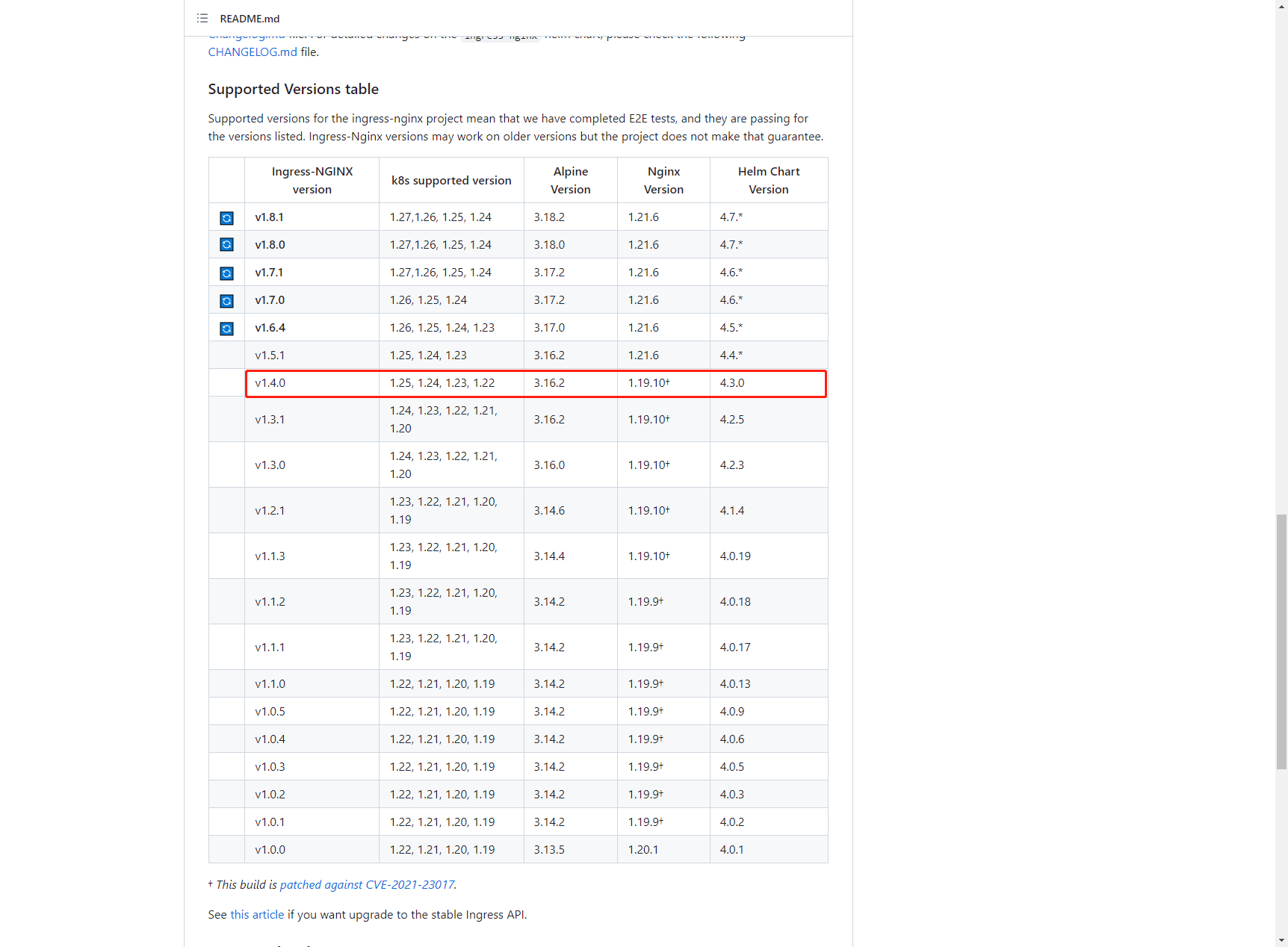Image resolution: width=1288 pixels, height=947 pixels.
Task: Select the v1.7.1 version cell
Action: tap(312, 273)
